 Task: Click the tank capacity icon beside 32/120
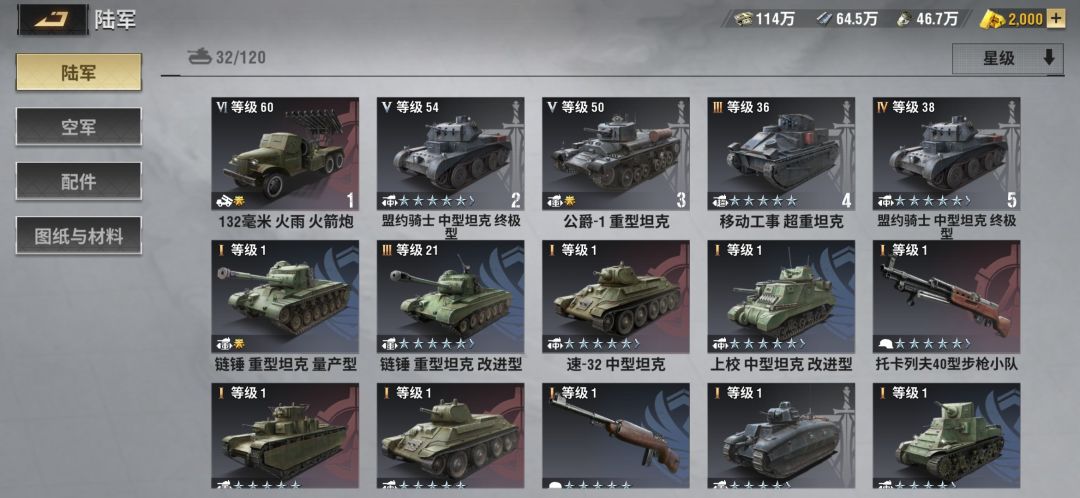(x=200, y=56)
